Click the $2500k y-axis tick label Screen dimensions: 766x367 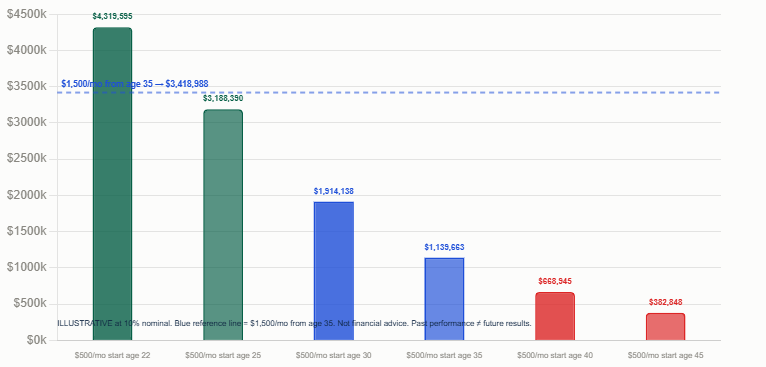point(27,159)
